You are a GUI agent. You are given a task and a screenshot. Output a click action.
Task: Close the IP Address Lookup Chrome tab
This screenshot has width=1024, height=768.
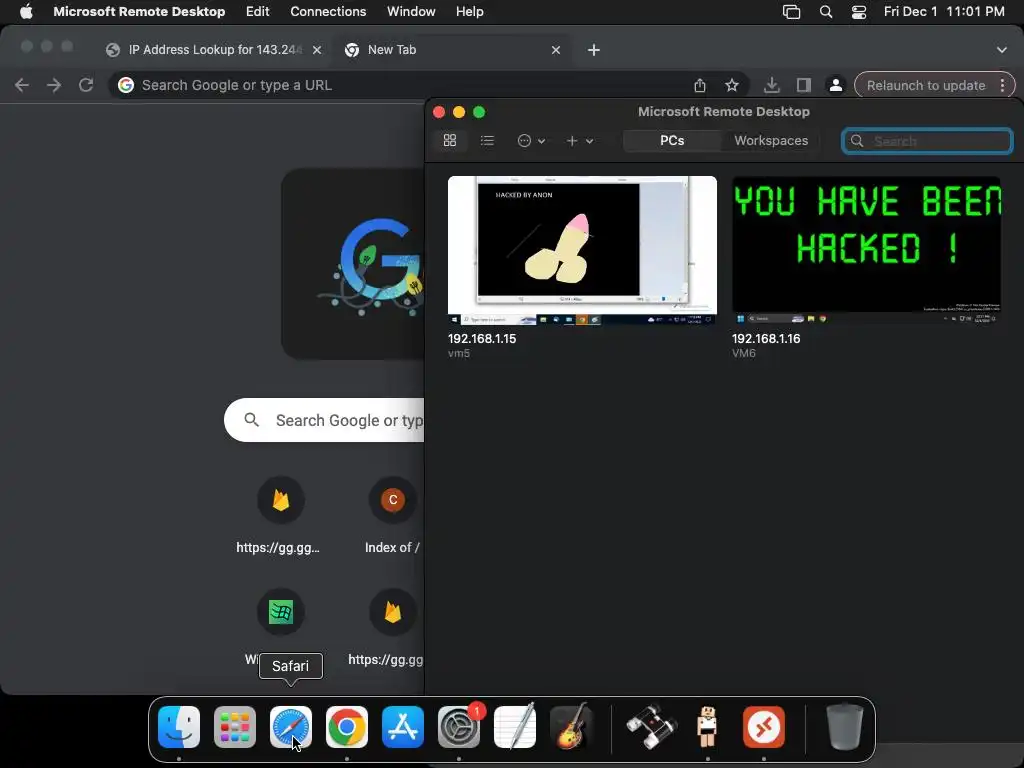tap(317, 50)
